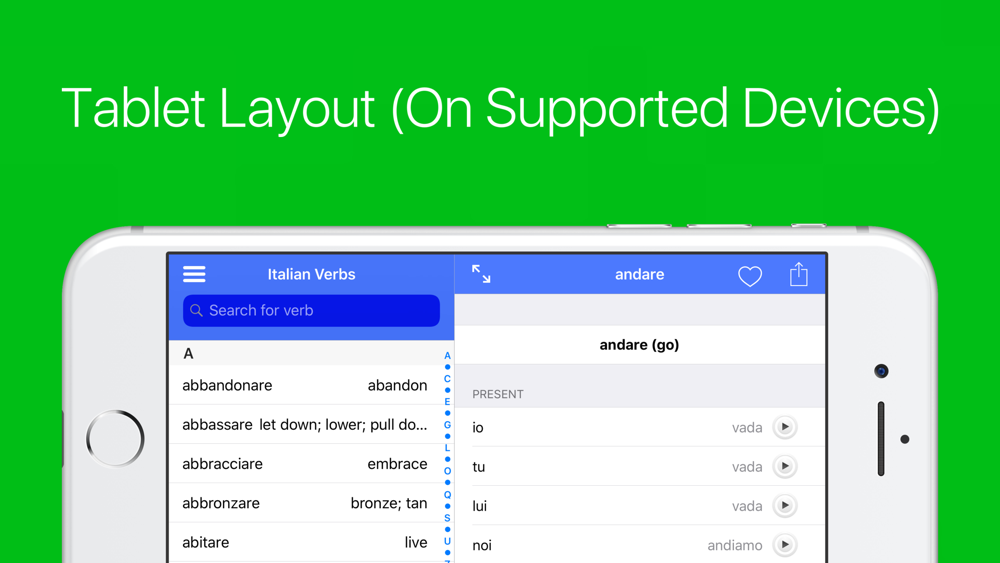
Task: Jump to letter C in index
Action: 447,379
